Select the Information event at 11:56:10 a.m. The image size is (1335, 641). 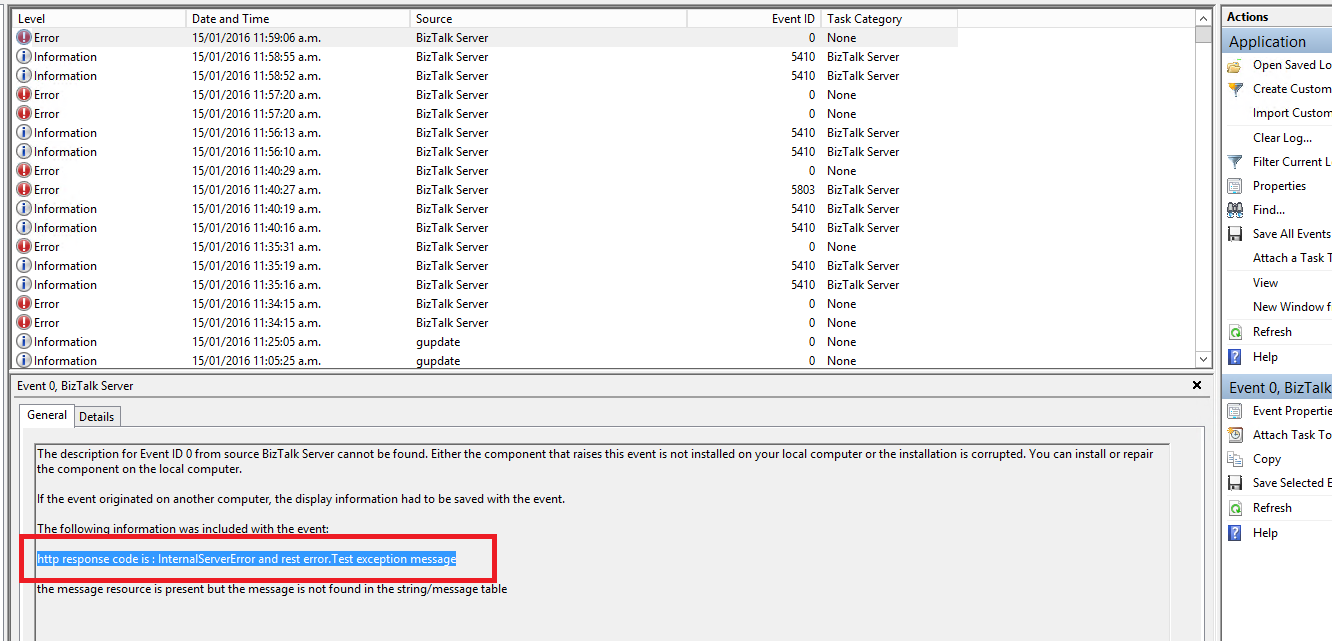[x=485, y=152]
